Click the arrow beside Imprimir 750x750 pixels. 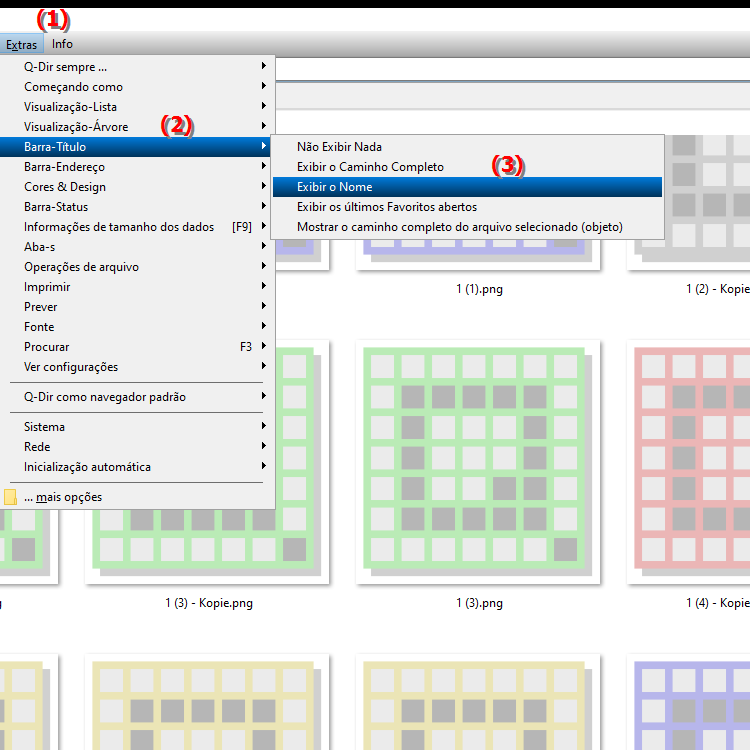pos(264,286)
